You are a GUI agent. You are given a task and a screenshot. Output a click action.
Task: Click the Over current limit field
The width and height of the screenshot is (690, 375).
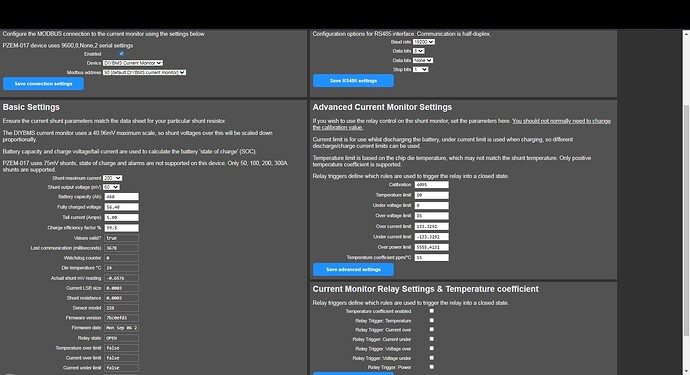click(x=432, y=226)
